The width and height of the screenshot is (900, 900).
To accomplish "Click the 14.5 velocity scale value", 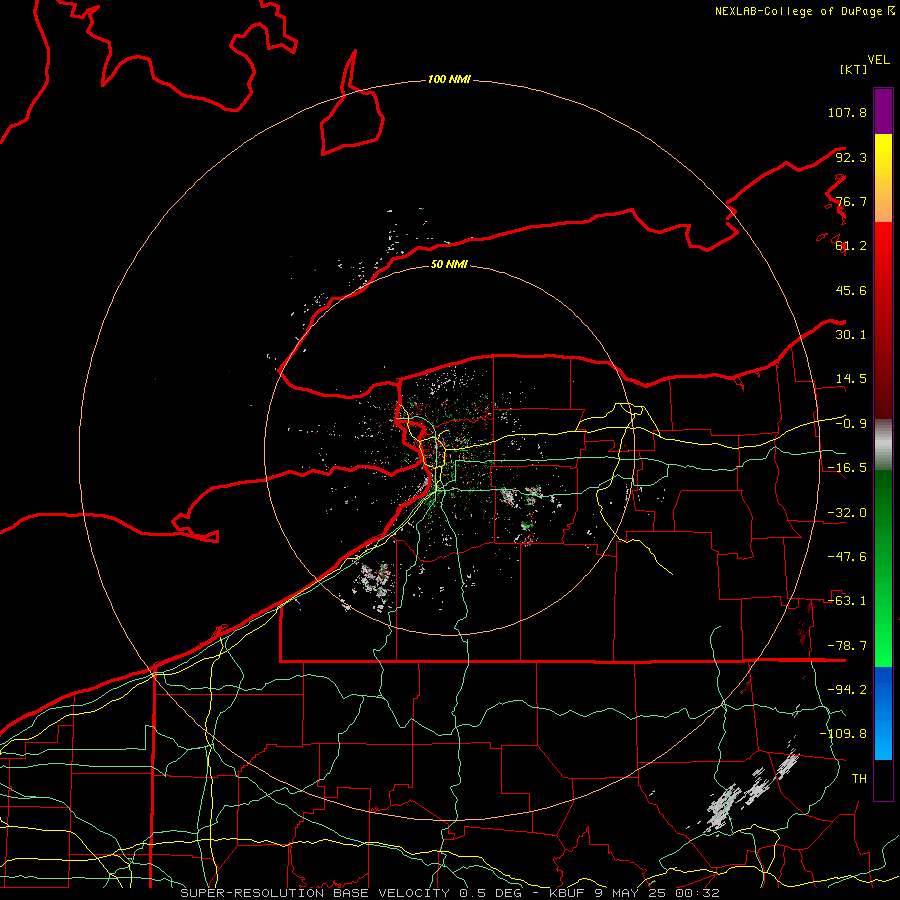I will (x=851, y=379).
